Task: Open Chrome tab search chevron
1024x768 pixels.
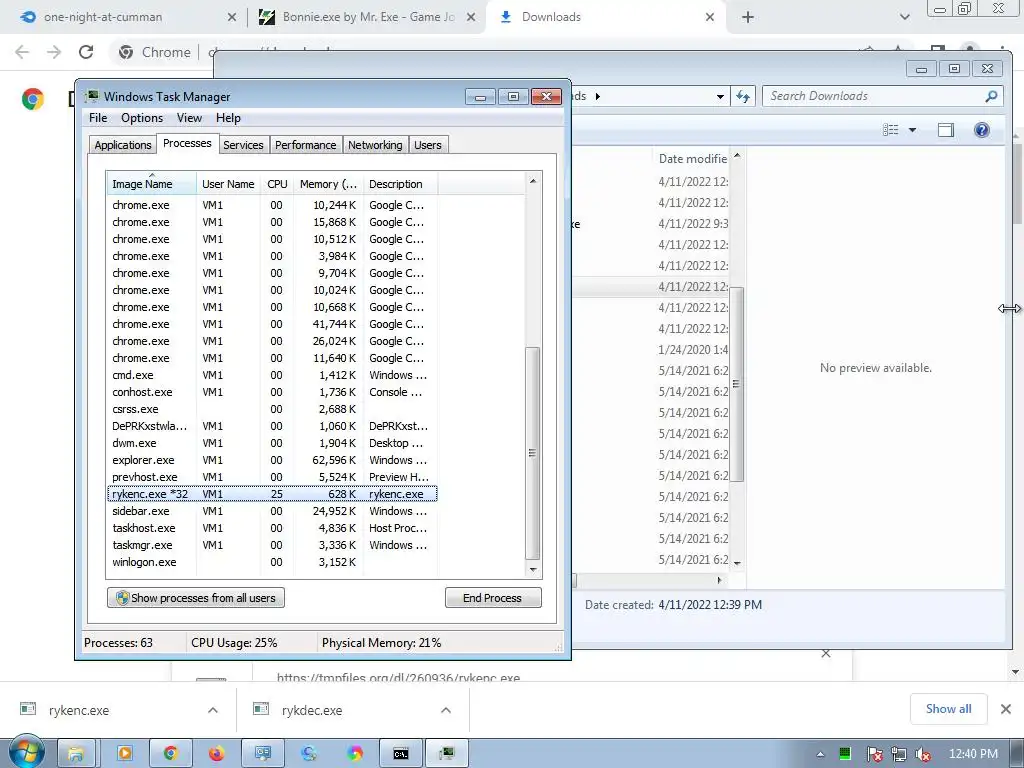Action: [x=904, y=17]
